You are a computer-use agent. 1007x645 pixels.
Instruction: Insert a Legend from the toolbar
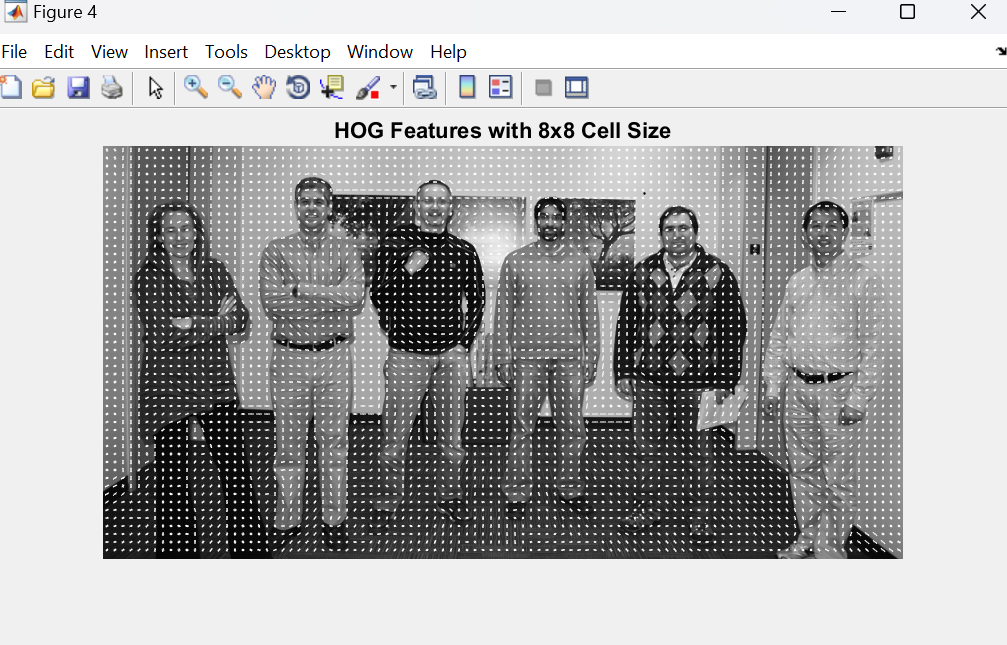(x=500, y=87)
